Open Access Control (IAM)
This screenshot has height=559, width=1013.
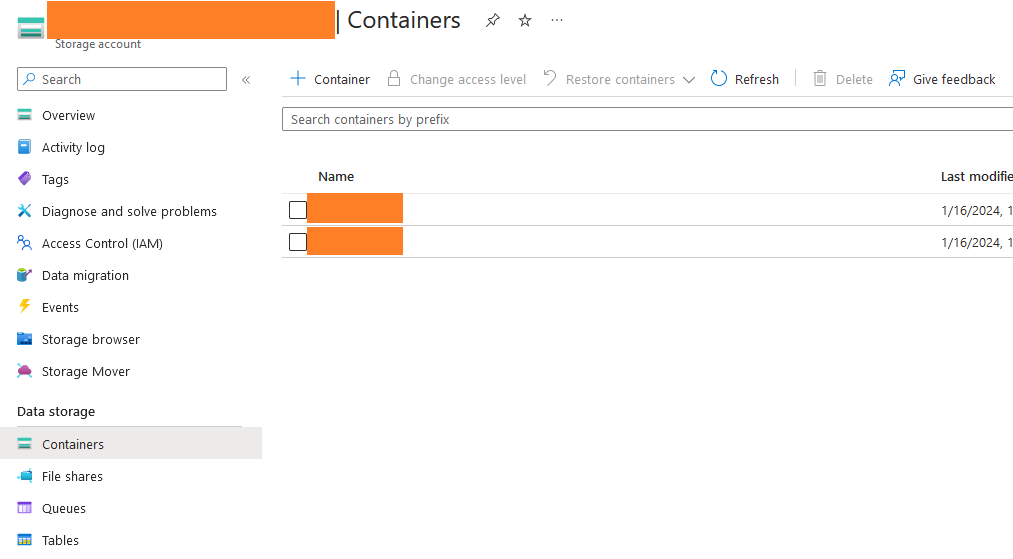coord(102,244)
